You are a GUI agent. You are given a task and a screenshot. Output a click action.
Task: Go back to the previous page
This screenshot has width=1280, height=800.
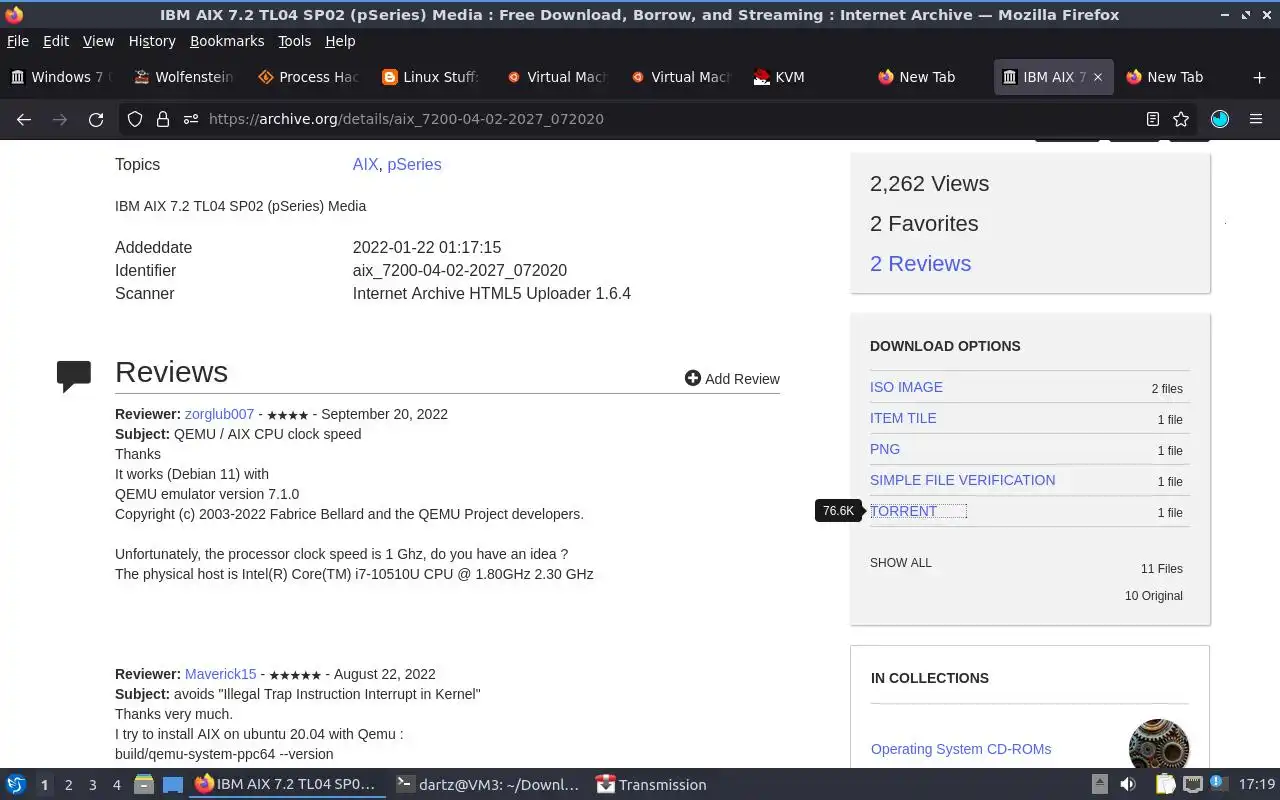tap(24, 119)
